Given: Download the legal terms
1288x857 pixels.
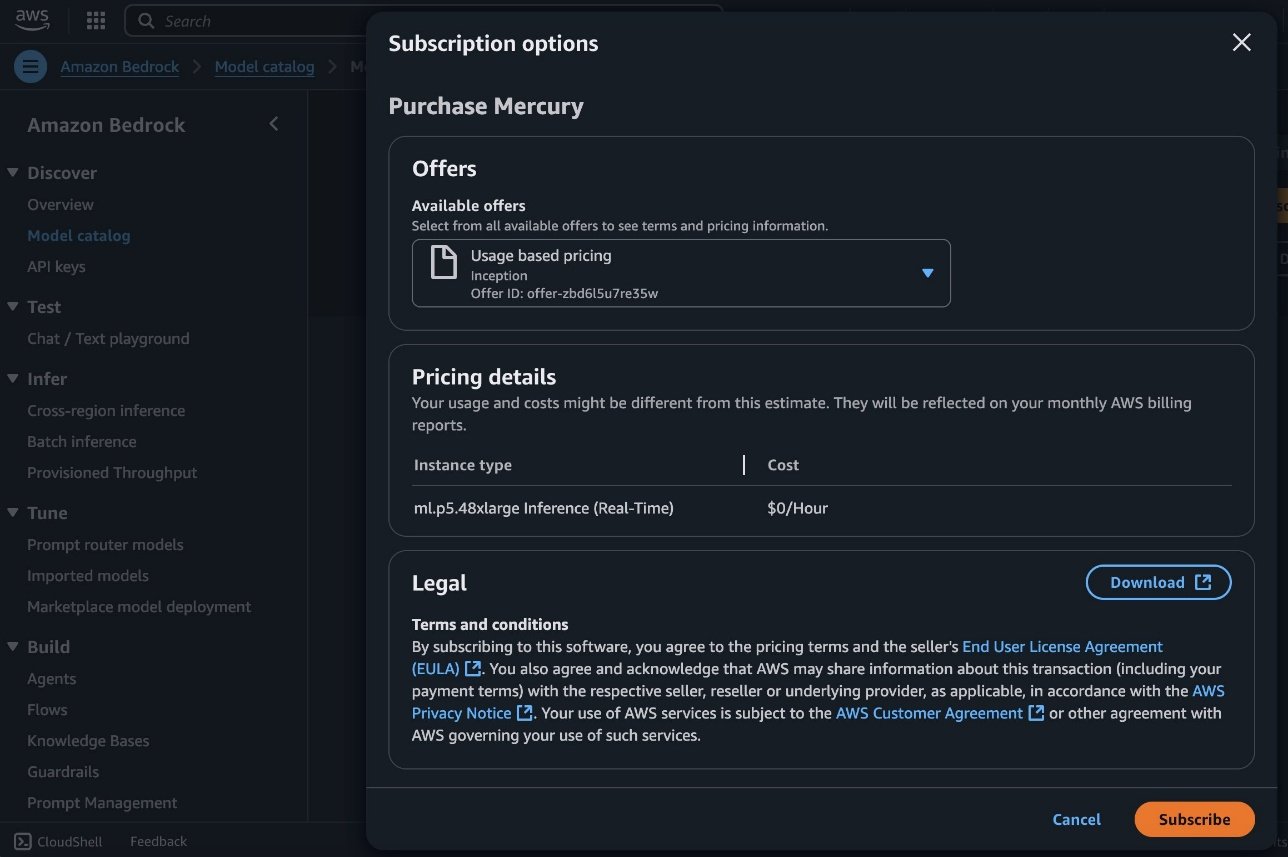Looking at the screenshot, I should [1158, 582].
